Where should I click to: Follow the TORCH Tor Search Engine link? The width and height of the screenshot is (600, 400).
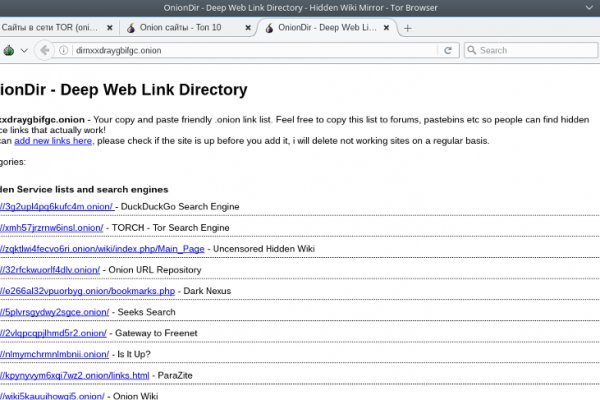pyautogui.click(x=55, y=227)
